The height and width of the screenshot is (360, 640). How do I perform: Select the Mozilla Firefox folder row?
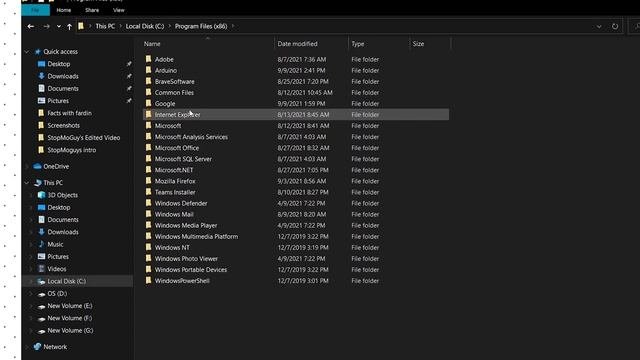pyautogui.click(x=296, y=181)
